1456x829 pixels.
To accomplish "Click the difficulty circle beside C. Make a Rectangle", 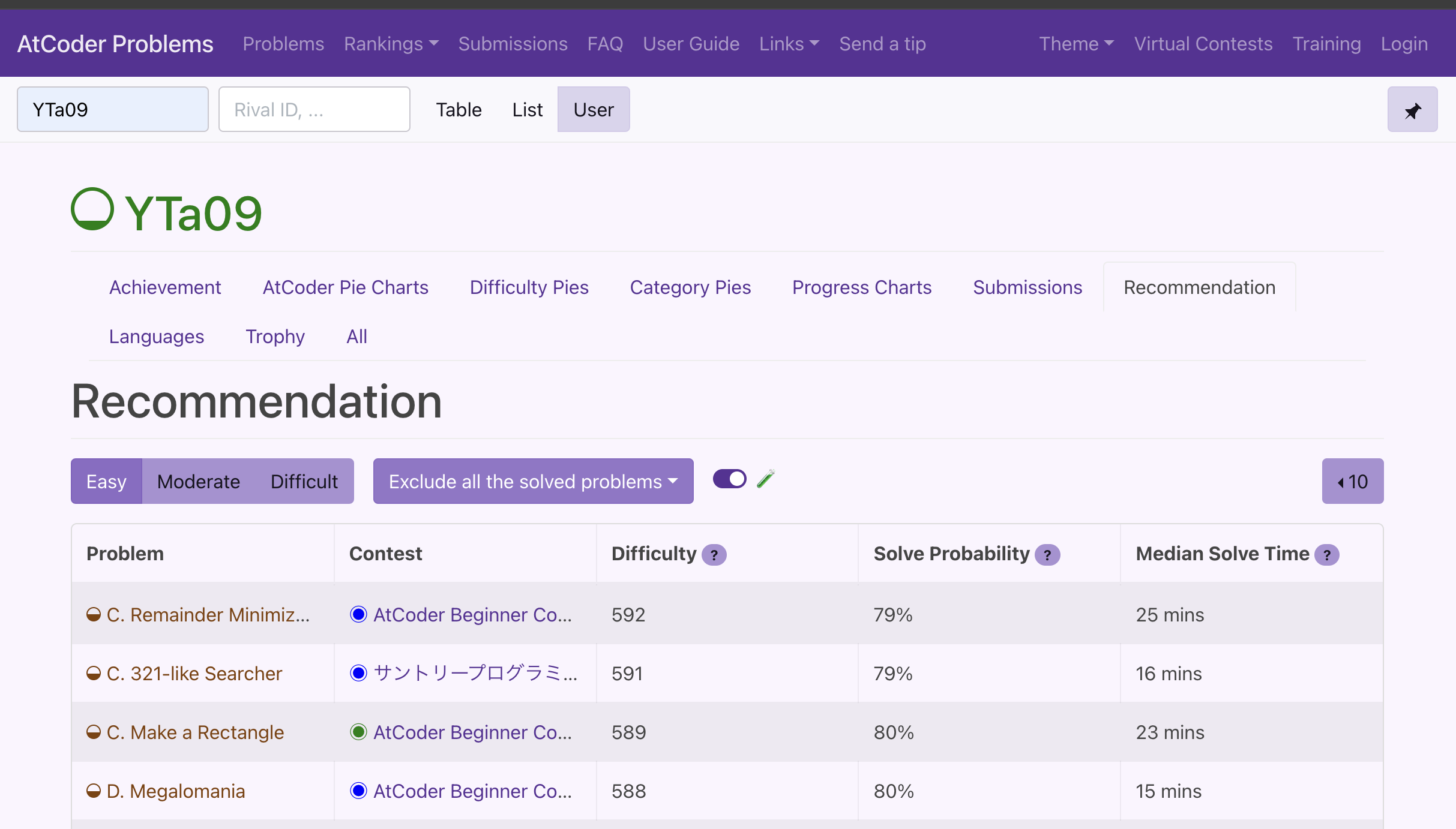I will click(94, 732).
